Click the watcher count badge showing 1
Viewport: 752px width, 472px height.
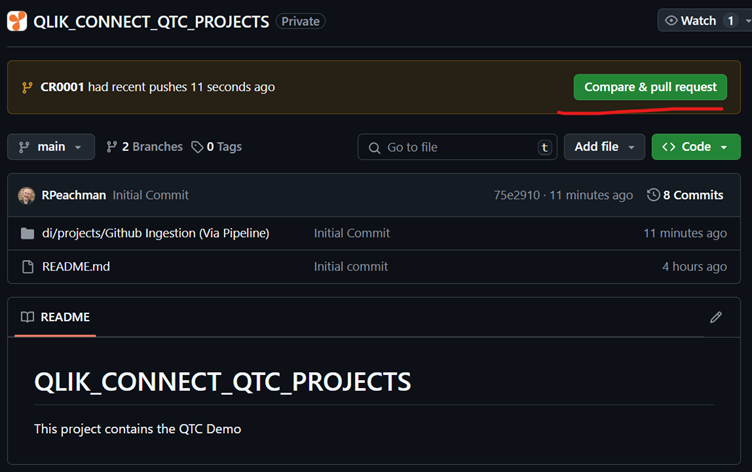pyautogui.click(x=730, y=21)
